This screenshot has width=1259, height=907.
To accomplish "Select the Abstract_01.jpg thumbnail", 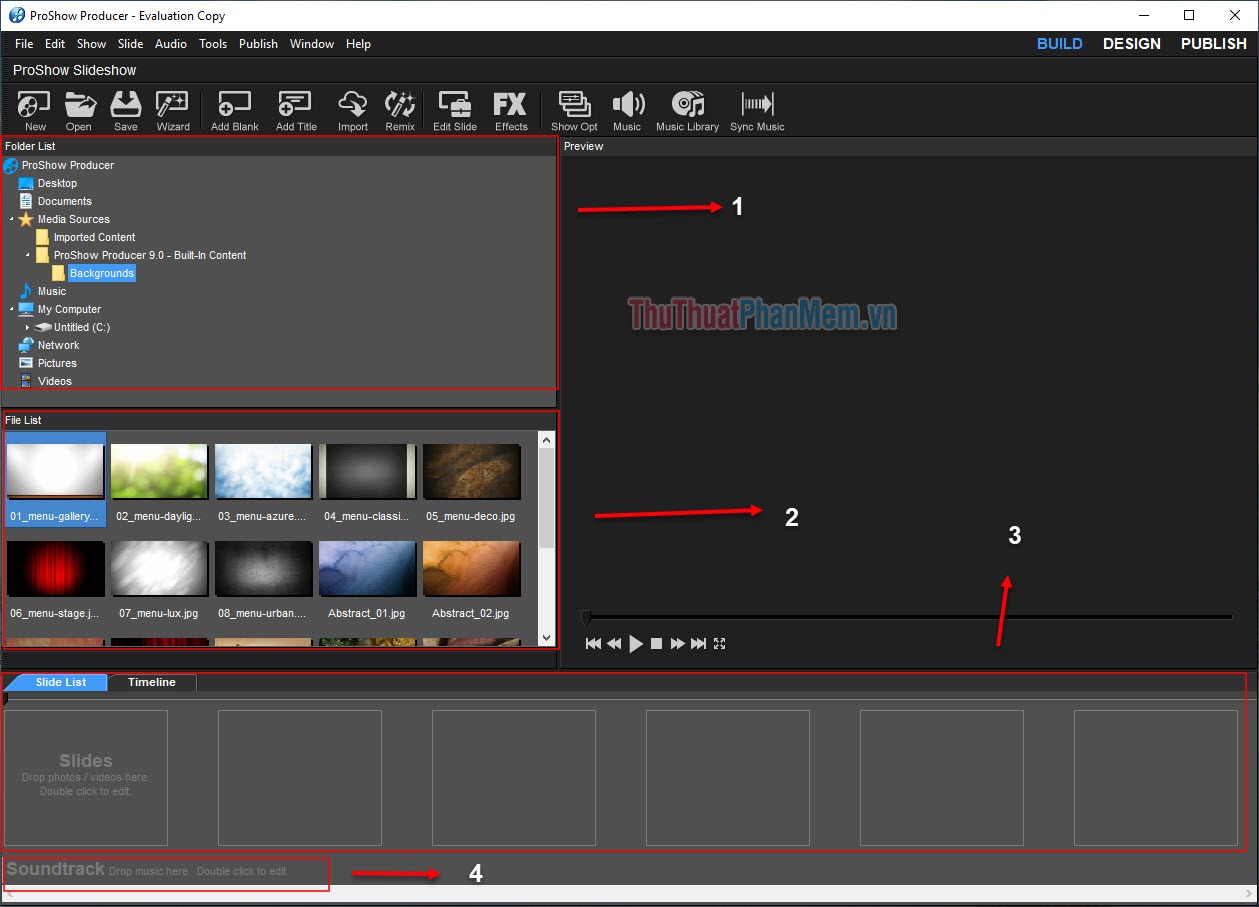I will (367, 570).
